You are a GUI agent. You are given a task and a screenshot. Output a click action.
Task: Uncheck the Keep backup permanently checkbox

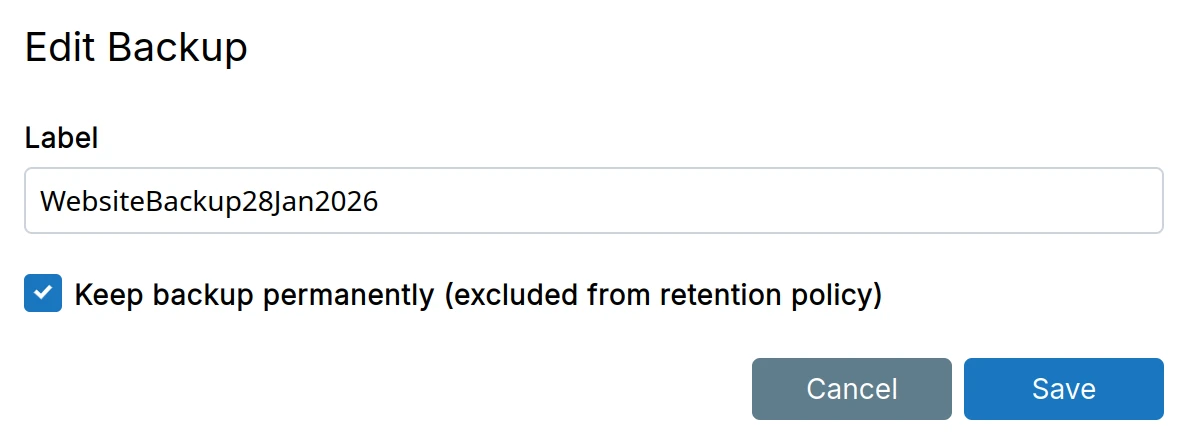43,294
